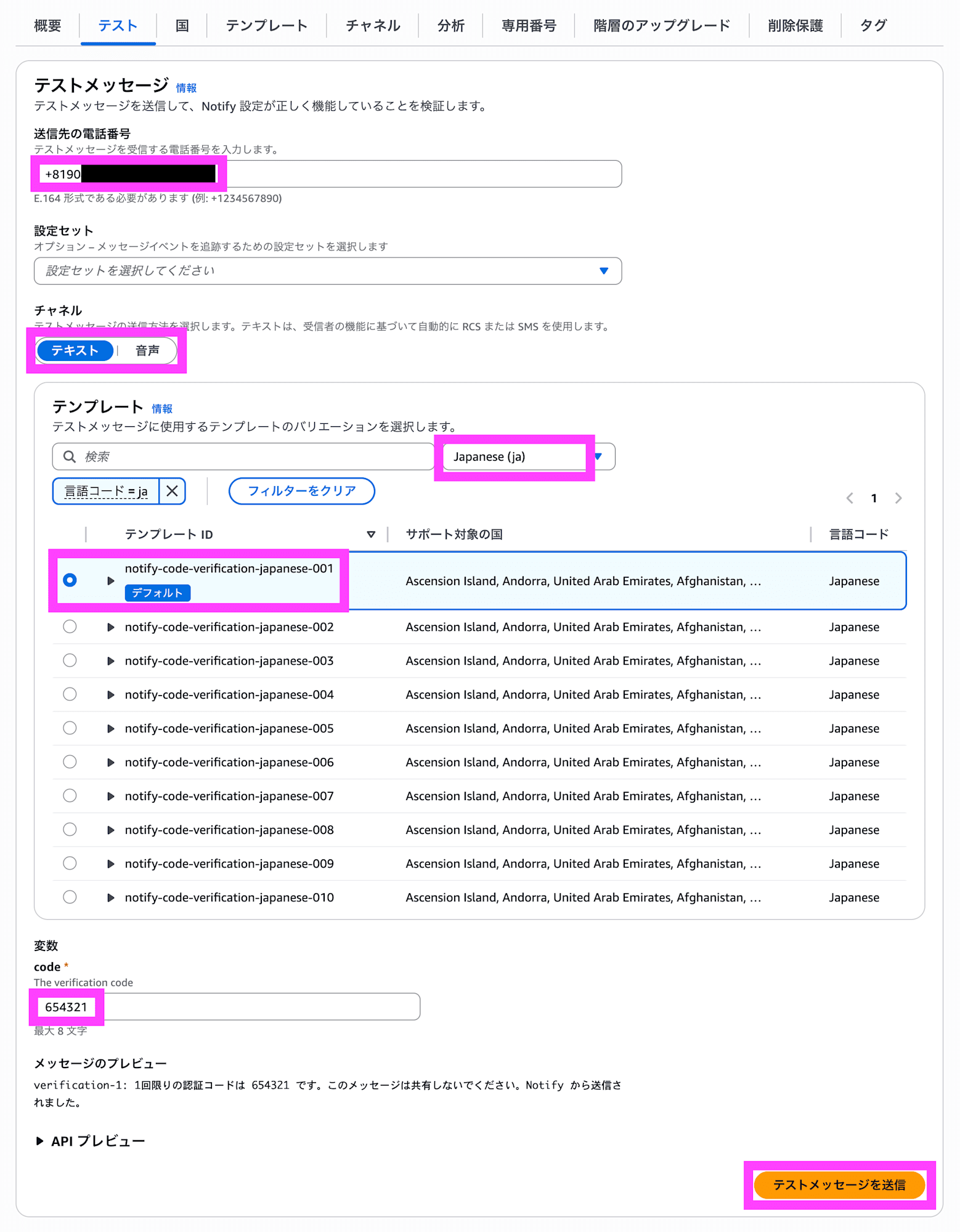The height and width of the screenshot is (1232, 960).
Task: Select radio for notify-code-verification-japanese-001
Action: [70, 580]
